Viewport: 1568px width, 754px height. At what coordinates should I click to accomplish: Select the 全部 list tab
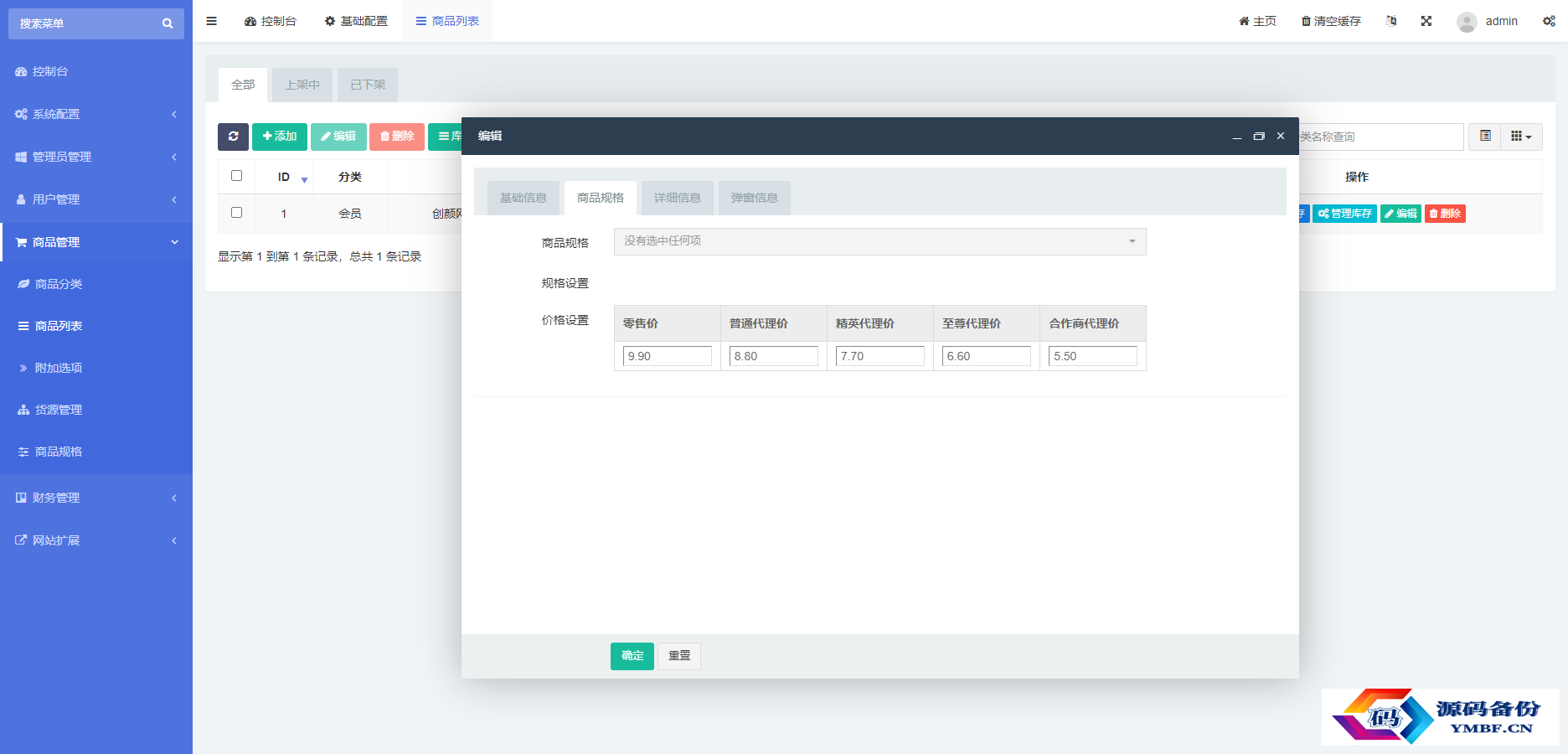coord(243,85)
